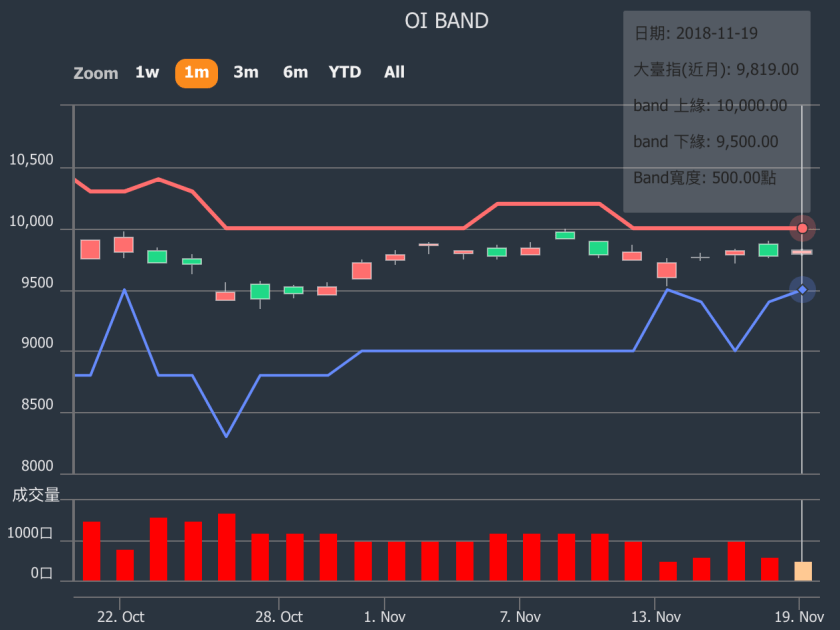Choose the YTD zoom option
840x630 pixels.
coord(345,72)
